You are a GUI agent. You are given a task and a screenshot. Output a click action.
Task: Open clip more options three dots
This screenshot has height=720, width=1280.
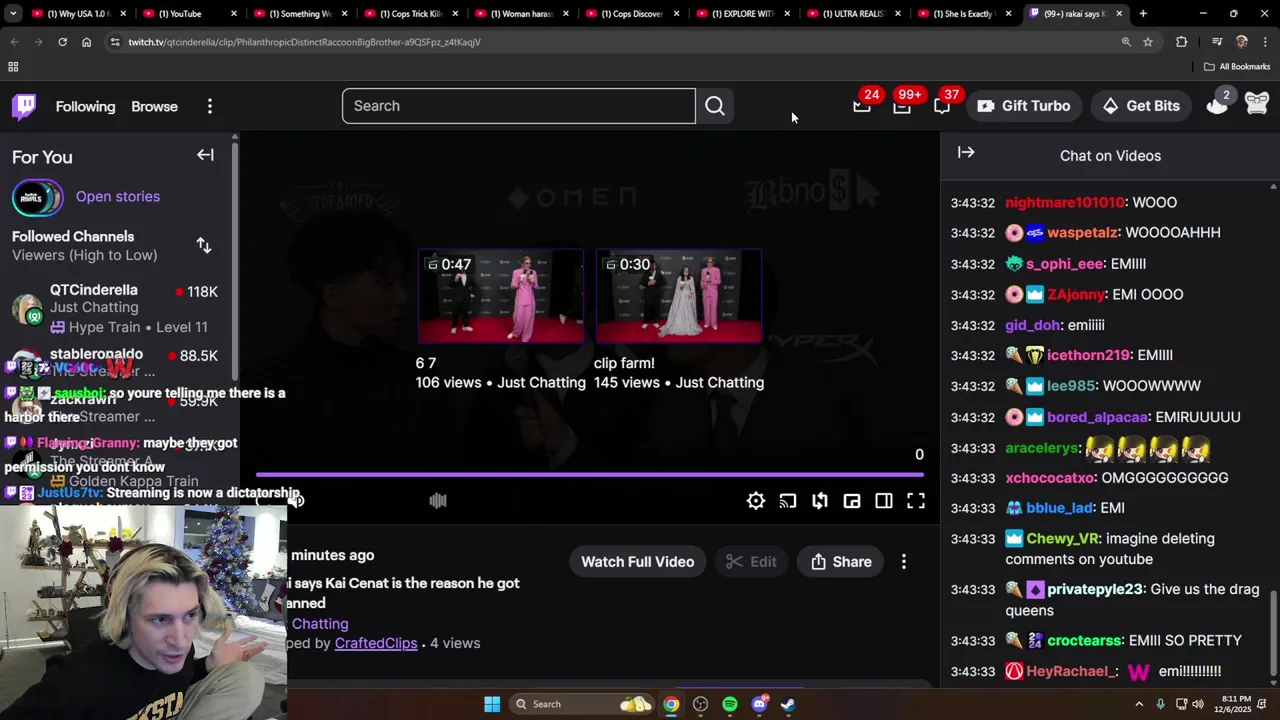coord(904,562)
